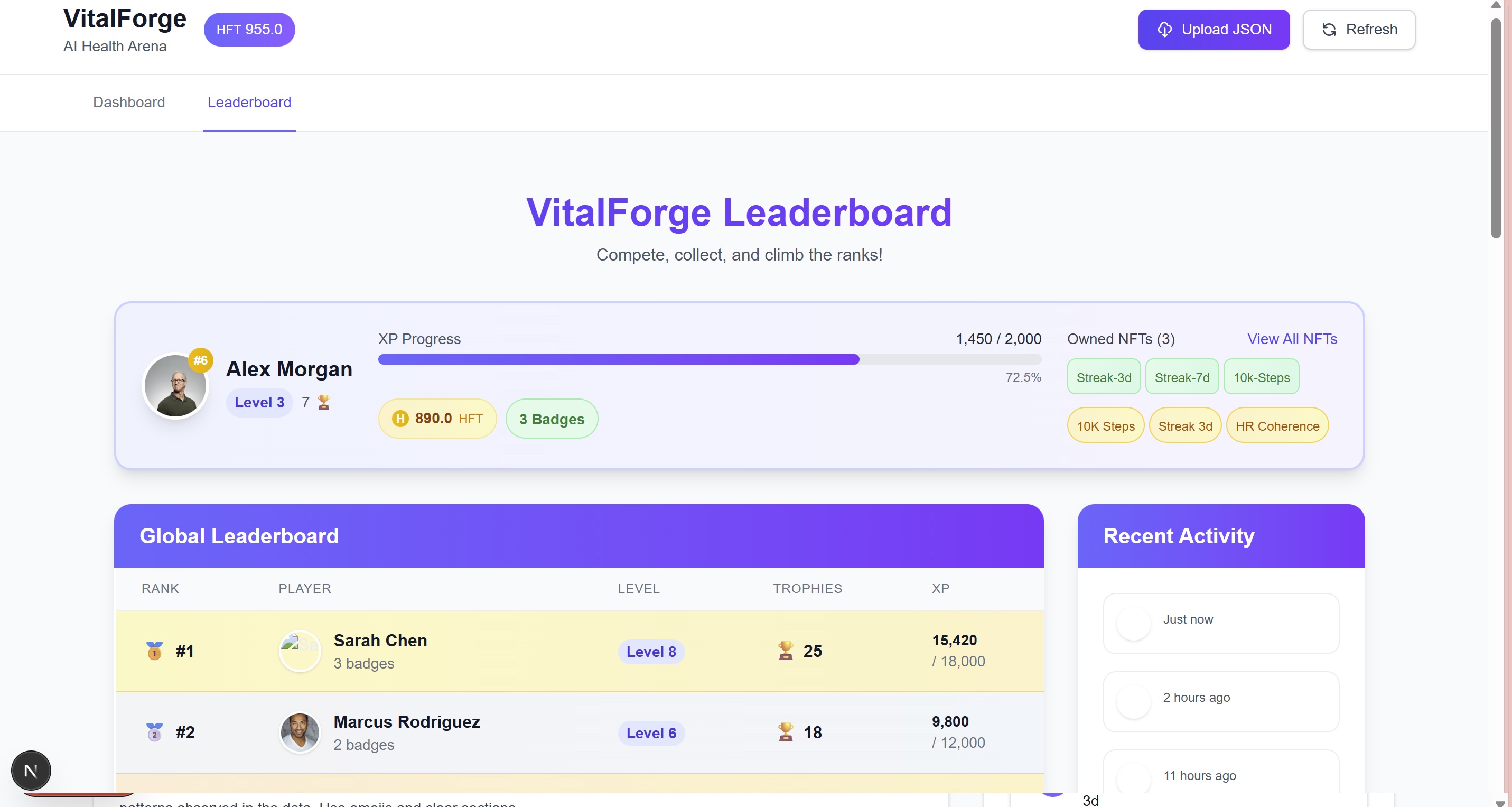The height and width of the screenshot is (807, 1512).
Task: Open the View All NFTs link
Action: pos(1292,339)
